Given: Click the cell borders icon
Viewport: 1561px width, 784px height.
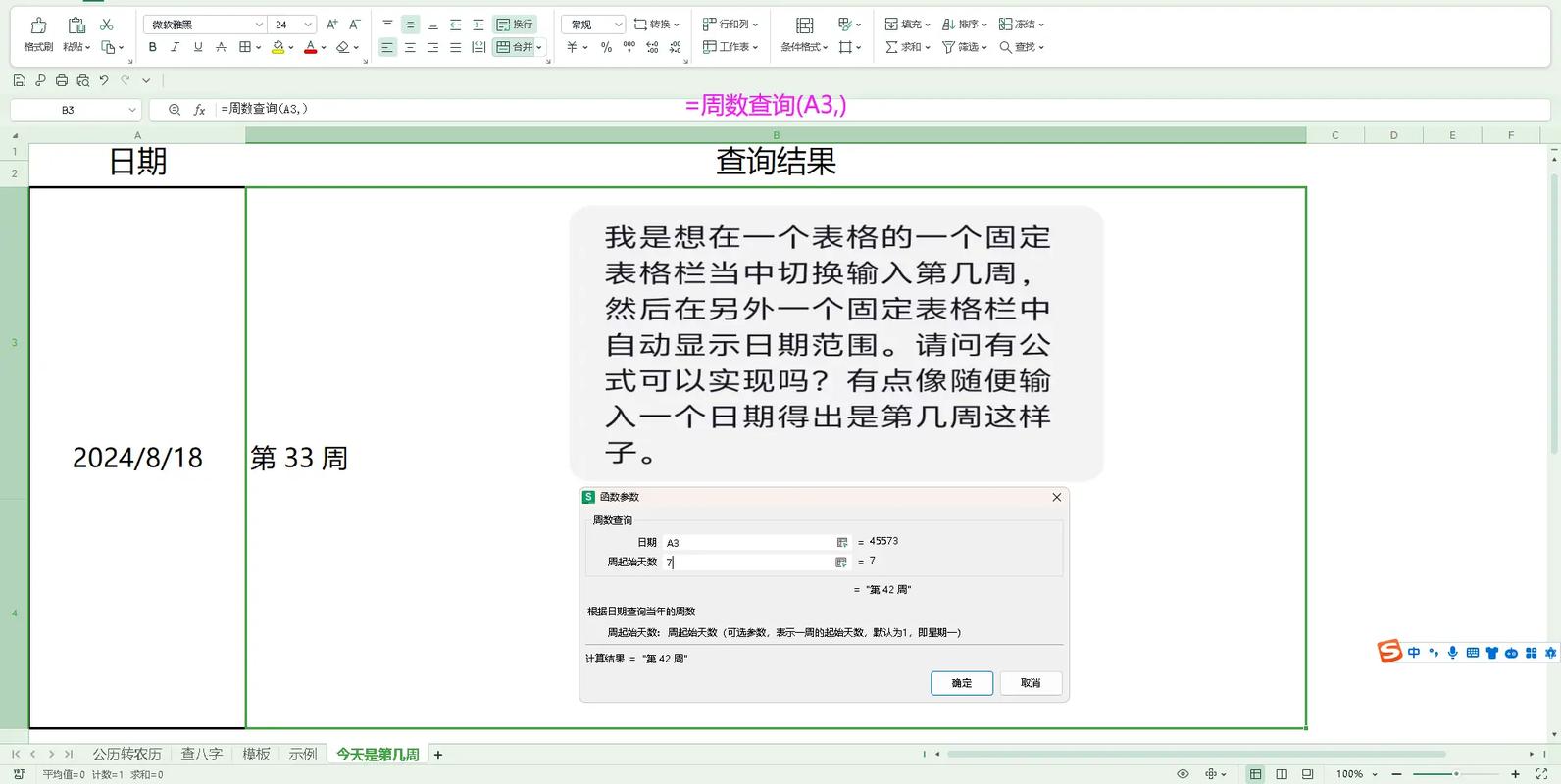Looking at the screenshot, I should [245, 47].
